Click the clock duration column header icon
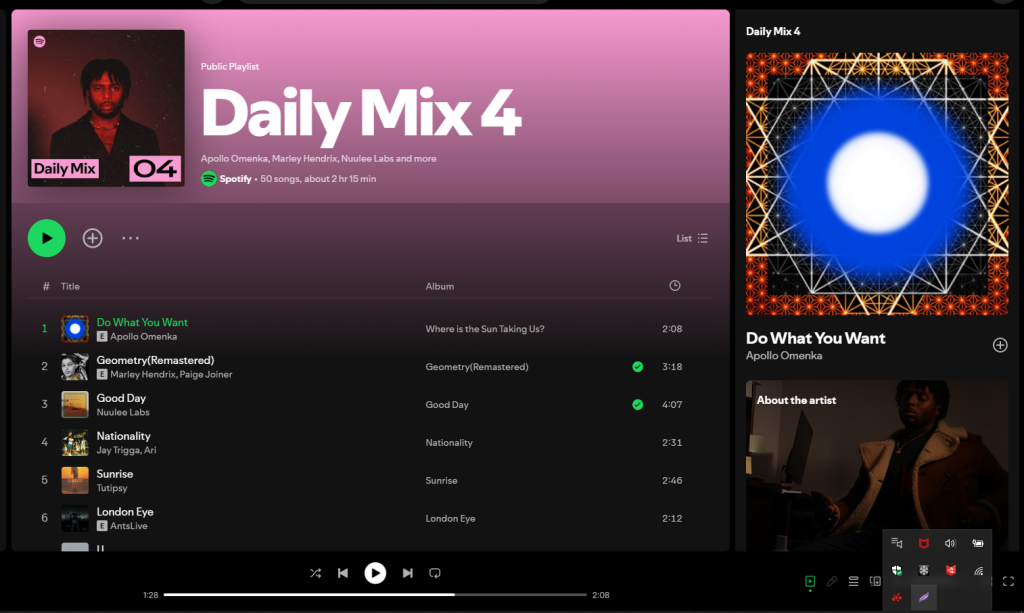This screenshot has height=613, width=1024. click(675, 285)
